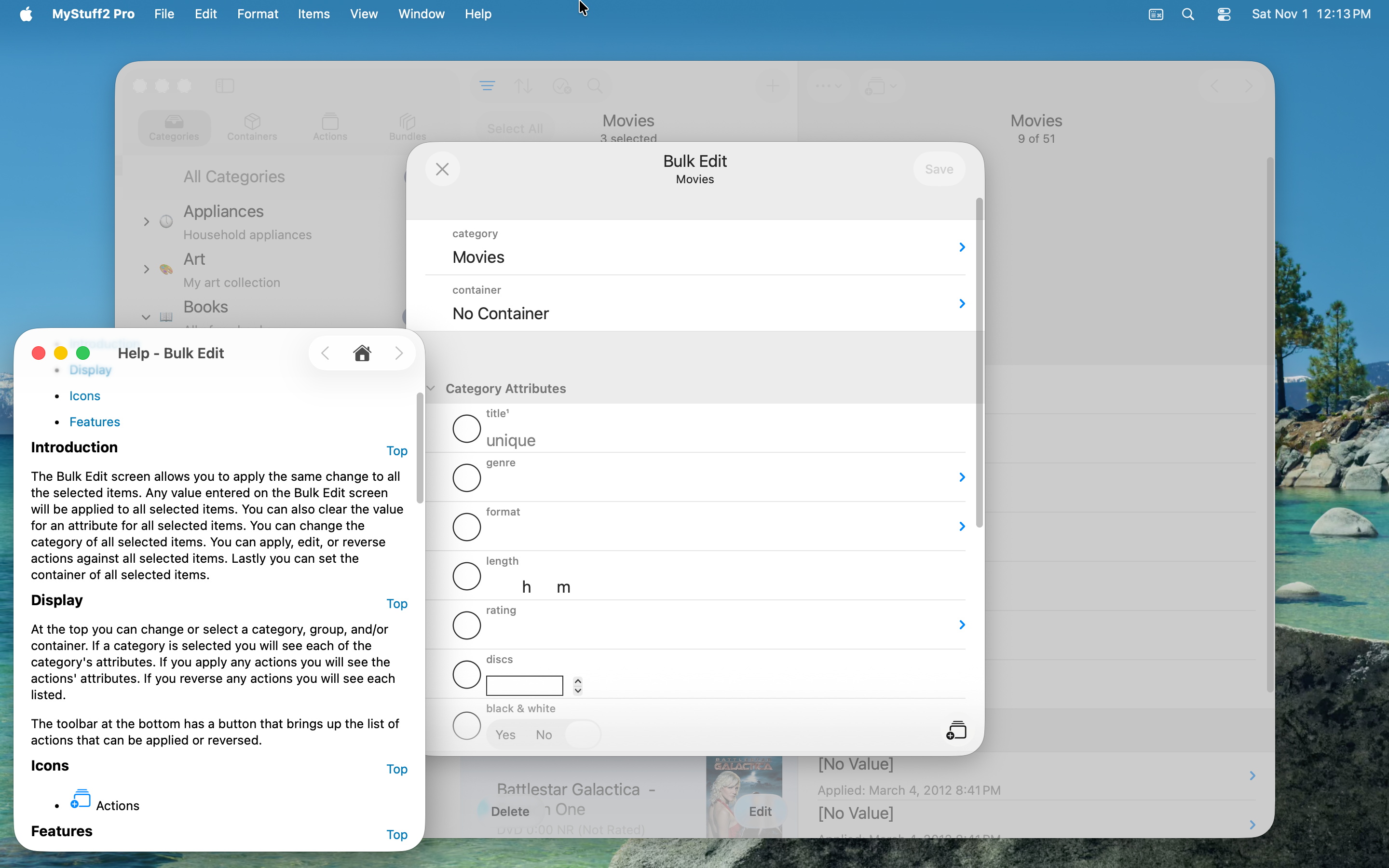Click the discs stepper arrows
The image size is (1389, 868).
click(x=578, y=685)
